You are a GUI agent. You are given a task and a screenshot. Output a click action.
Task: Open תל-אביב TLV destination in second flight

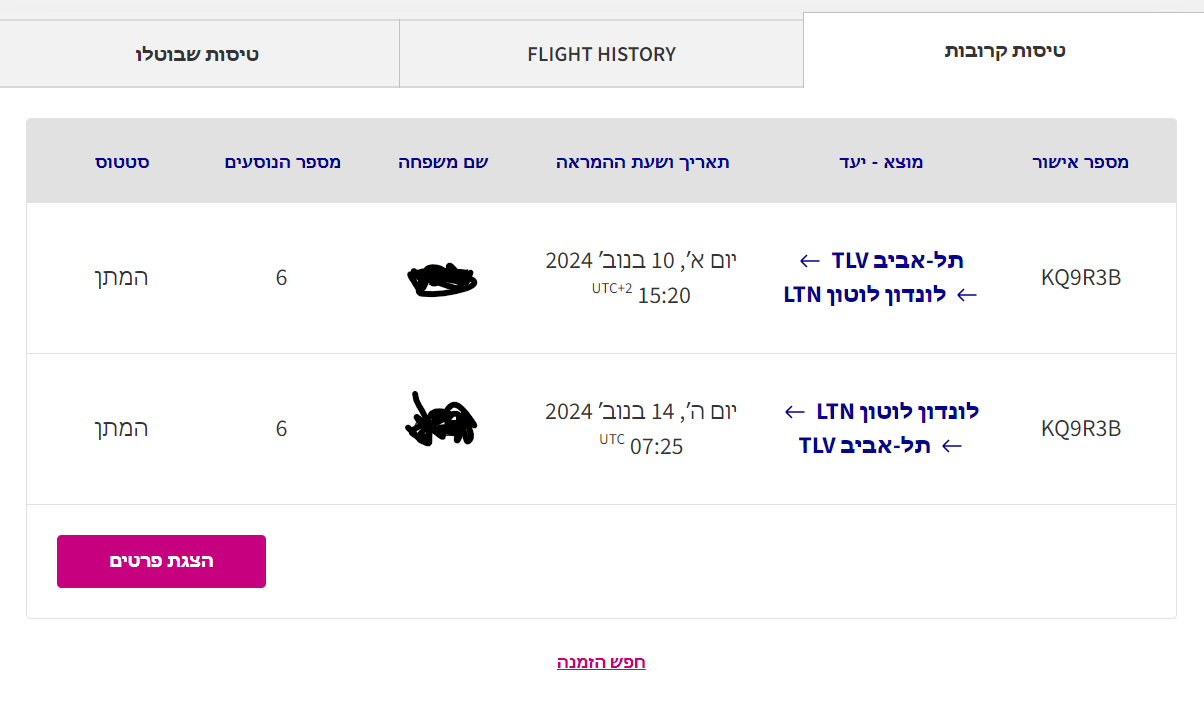pos(865,445)
